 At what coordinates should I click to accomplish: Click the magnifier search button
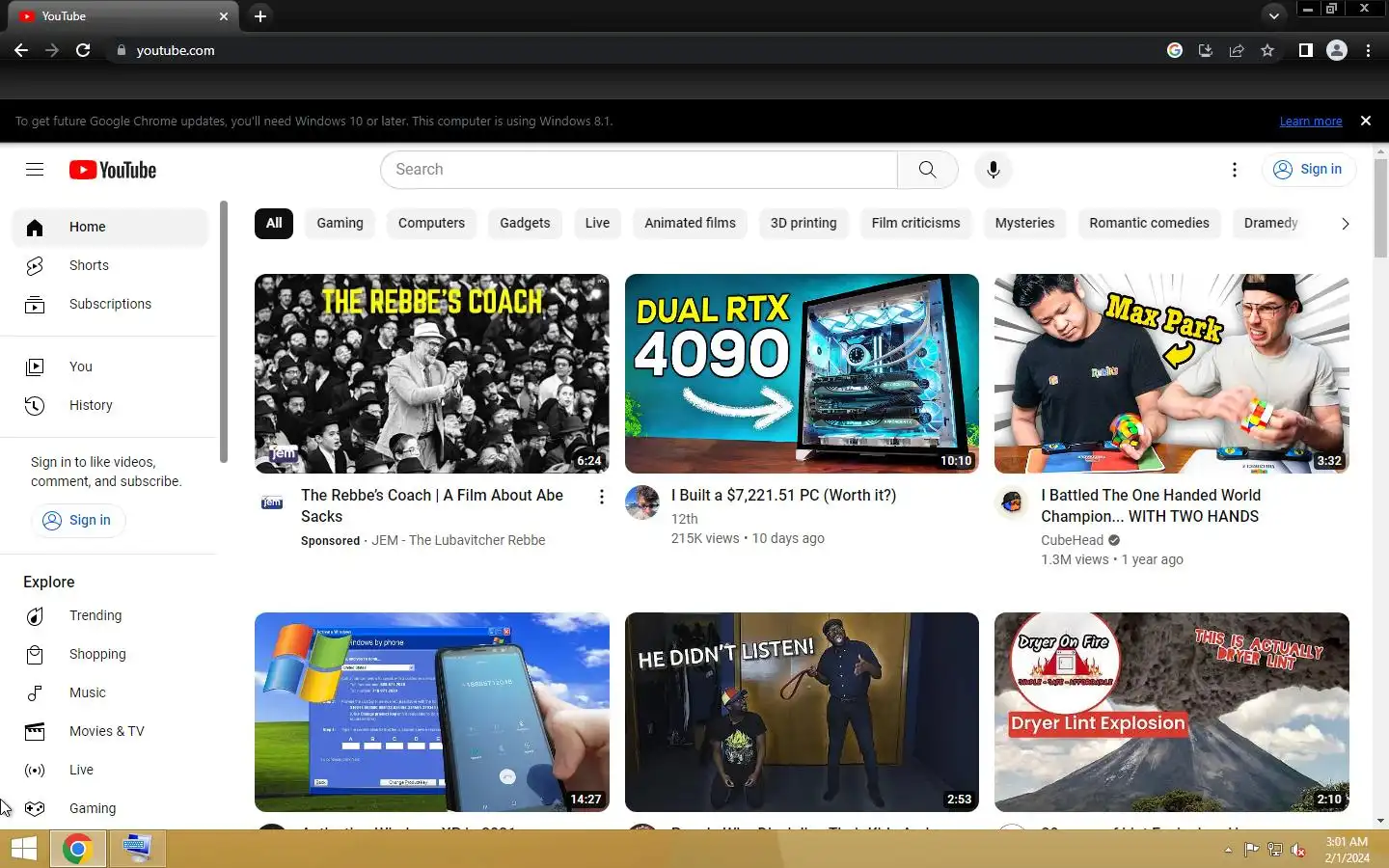pos(927,170)
